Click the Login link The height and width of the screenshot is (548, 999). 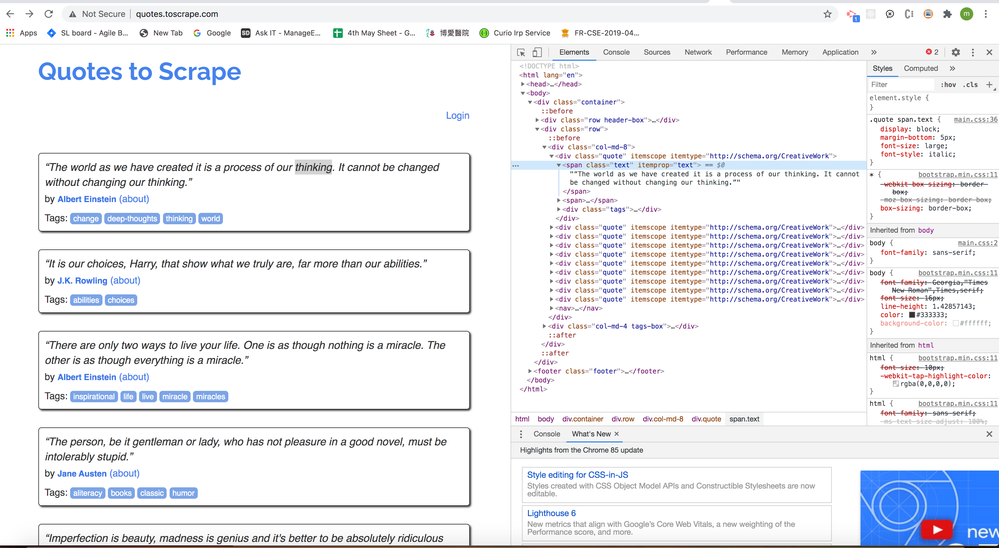(457, 115)
